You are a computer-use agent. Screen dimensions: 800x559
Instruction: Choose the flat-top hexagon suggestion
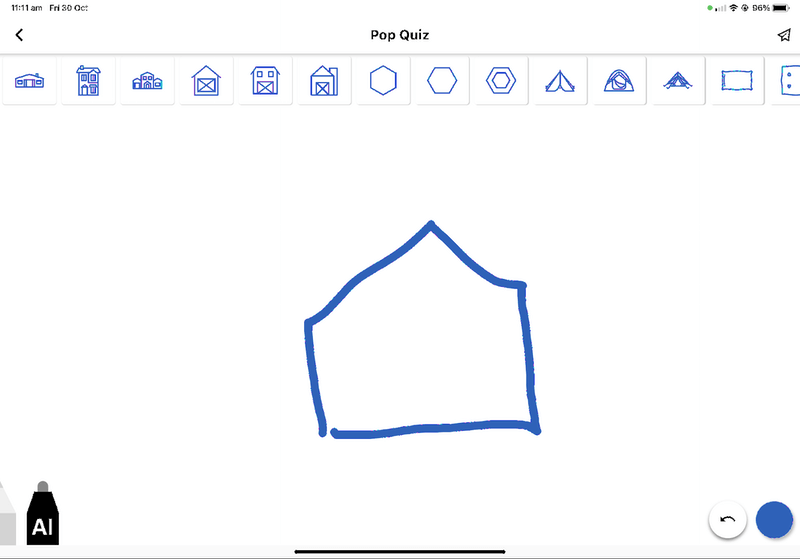pyautogui.click(x=442, y=81)
